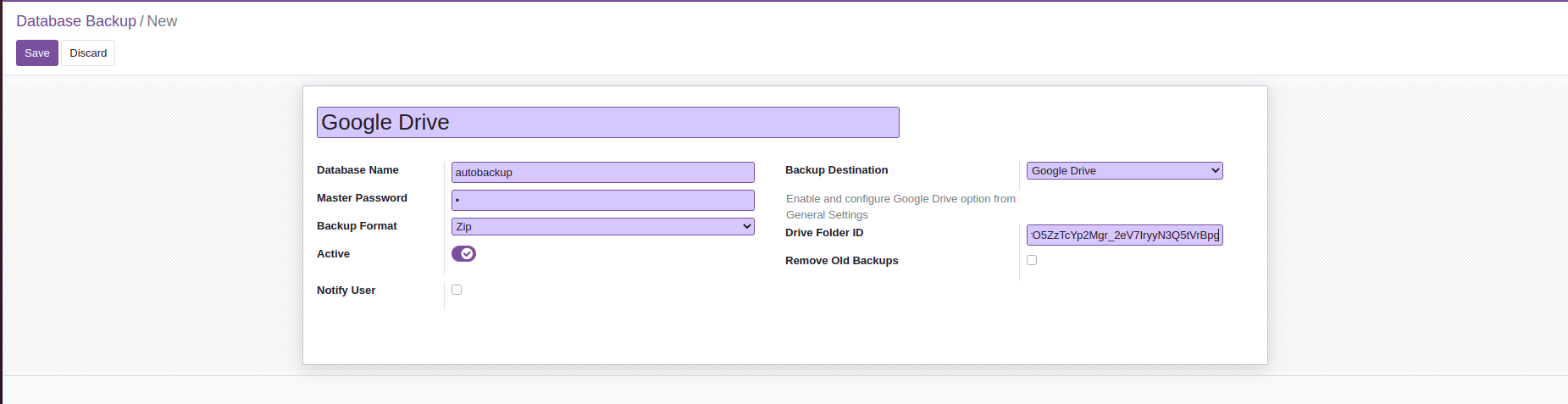Click the Master Password label

[362, 198]
